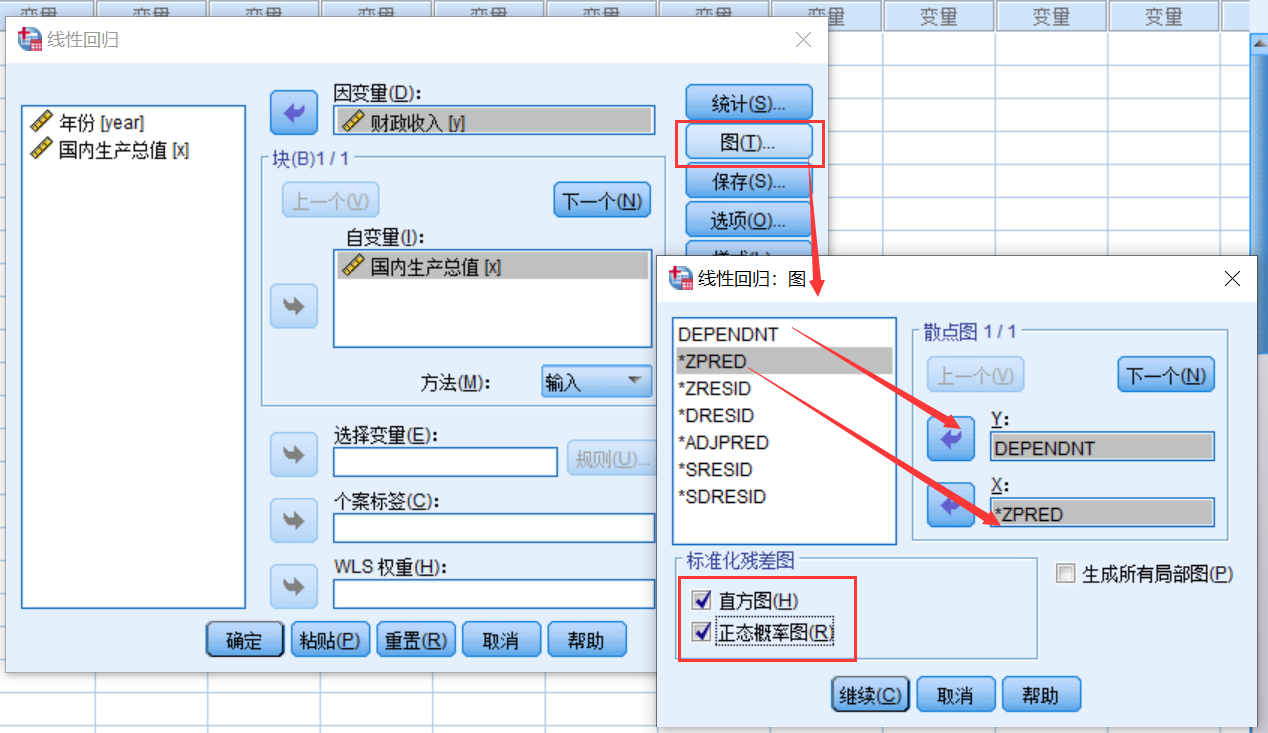Click the transfer arrow for the X field
The width and height of the screenshot is (1268, 733).
(950, 504)
